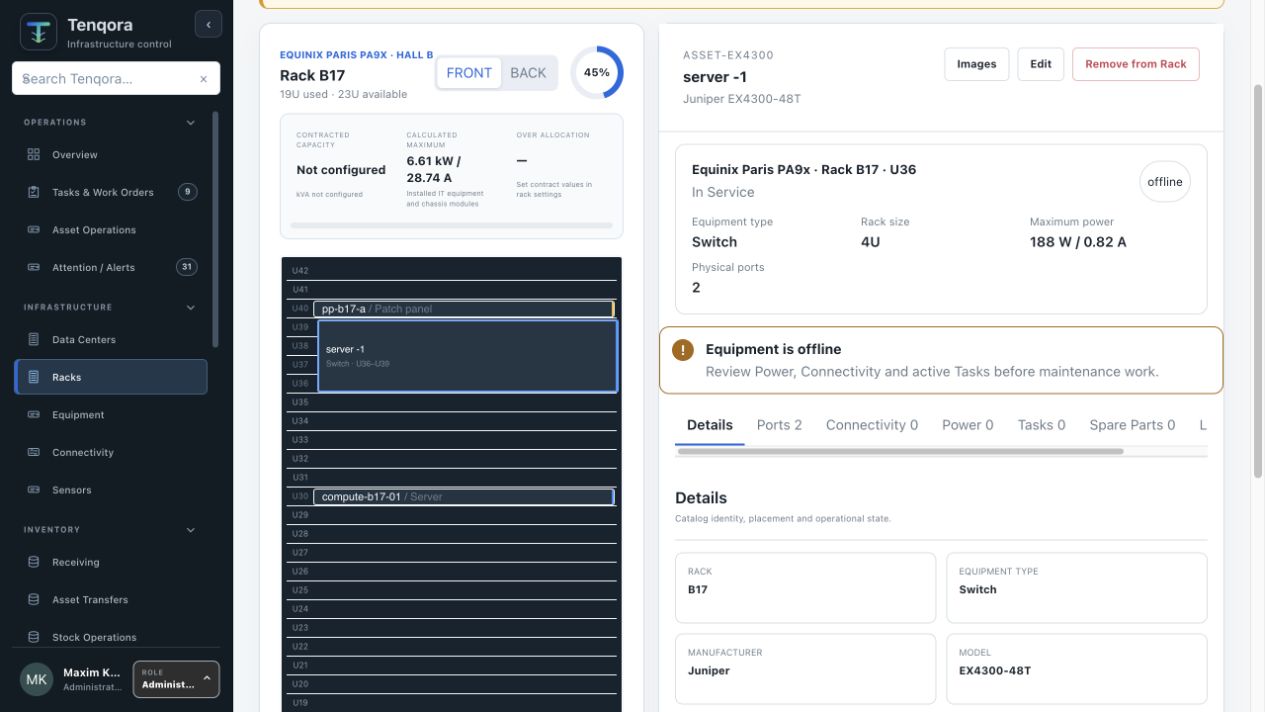
Task: Click the Data Centers icon
Action: (33, 340)
